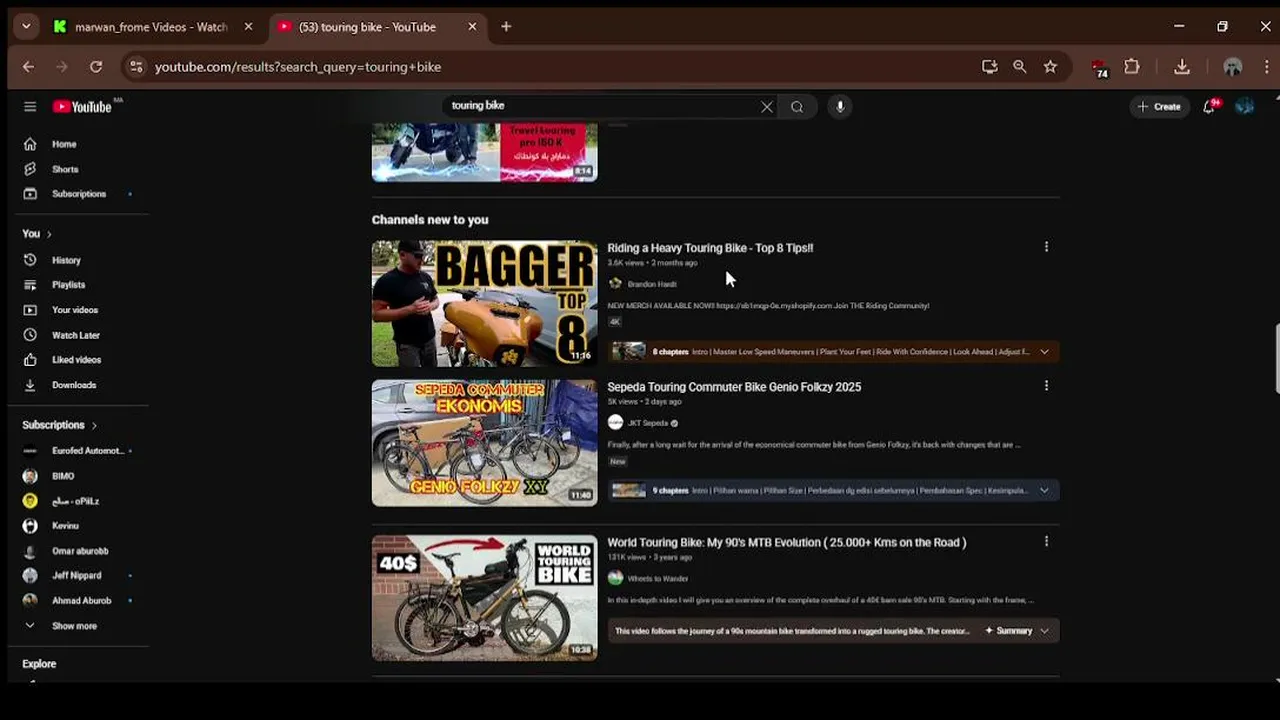Open browser downloads icon
Screen dimensions: 1280x720
[x=1182, y=67]
